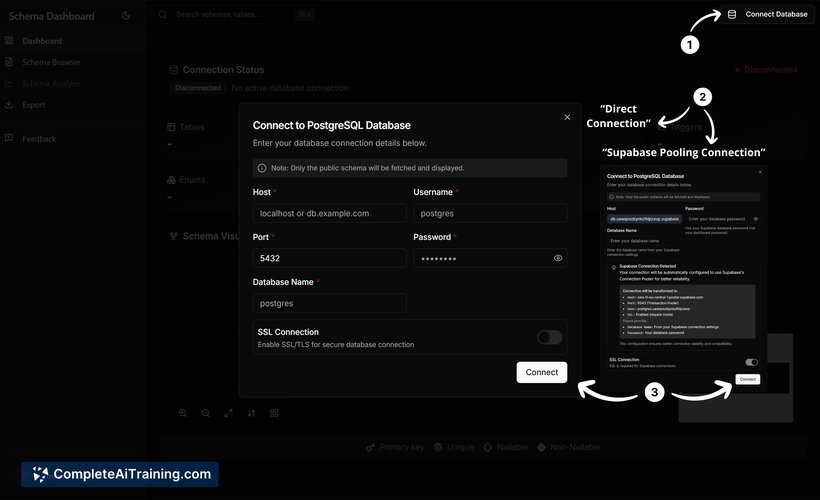Click the Connect button in dialog
The width and height of the screenshot is (820, 500).
542,372
